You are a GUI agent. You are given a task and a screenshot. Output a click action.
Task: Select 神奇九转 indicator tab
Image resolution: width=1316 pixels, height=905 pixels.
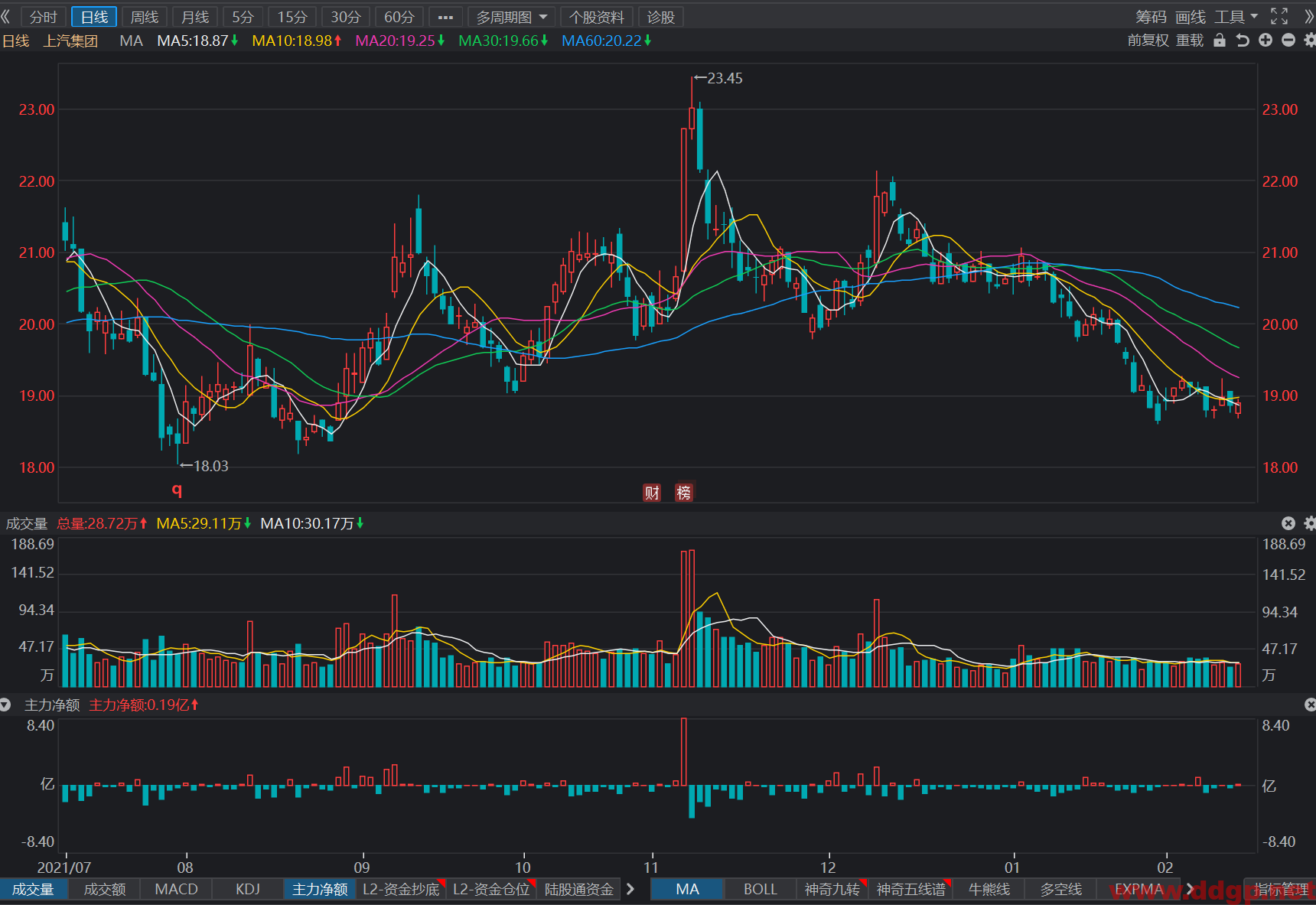pos(832,889)
